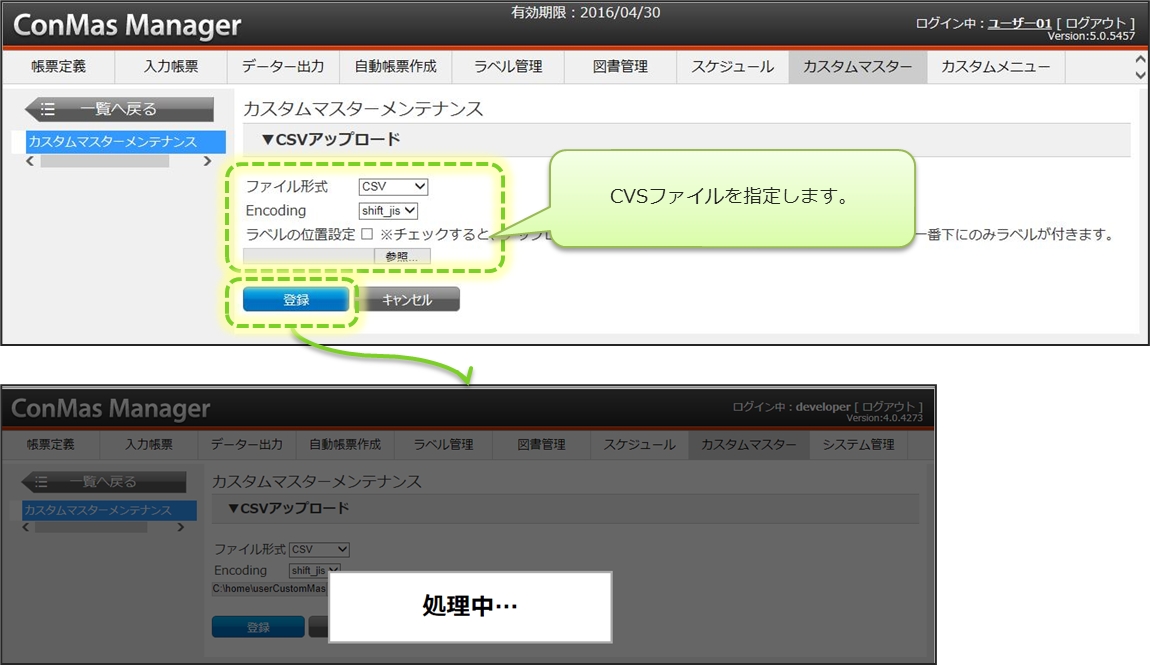The height and width of the screenshot is (665, 1150).
Task: Open the ファイル形式 CSV dropdown
Action: 393,187
